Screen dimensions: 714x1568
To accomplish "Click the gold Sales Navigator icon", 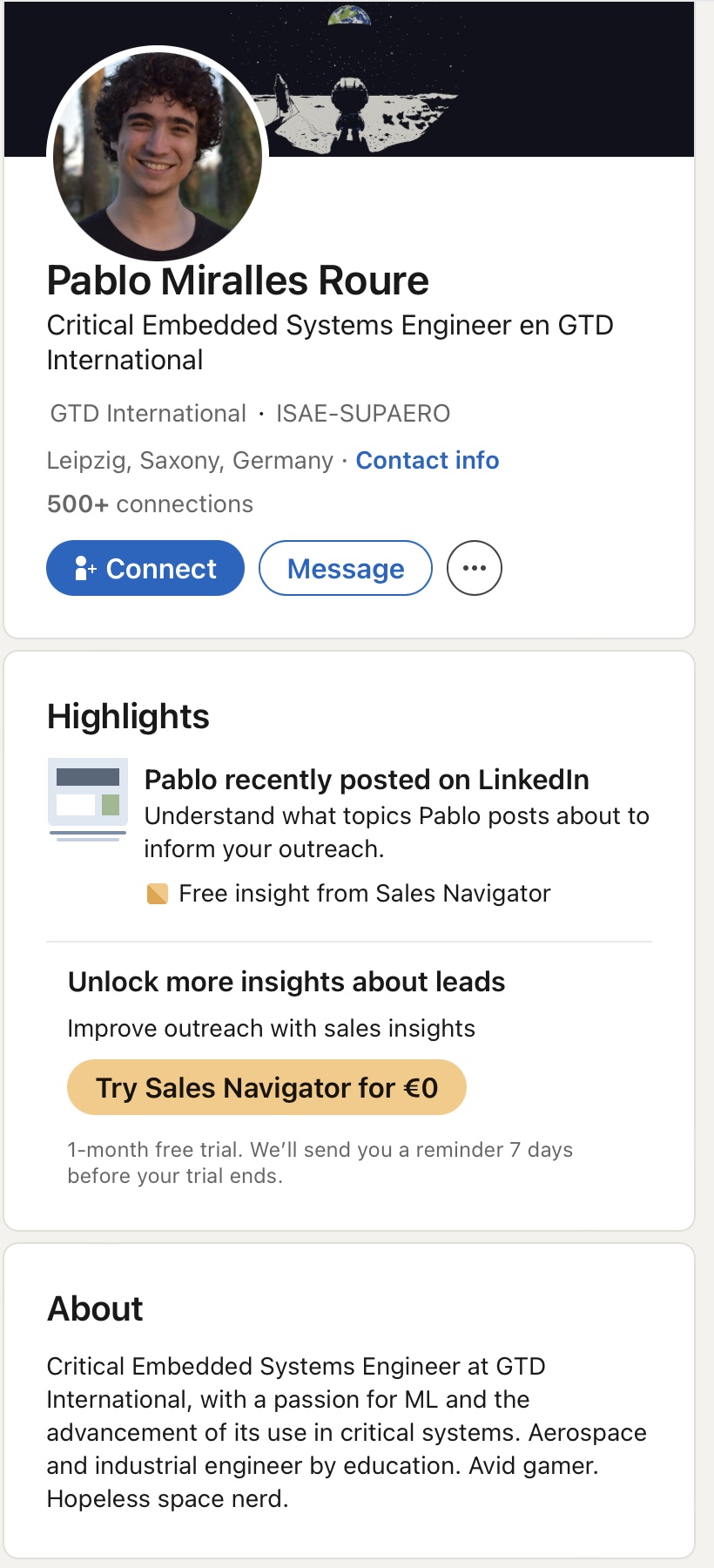I will pyautogui.click(x=158, y=894).
